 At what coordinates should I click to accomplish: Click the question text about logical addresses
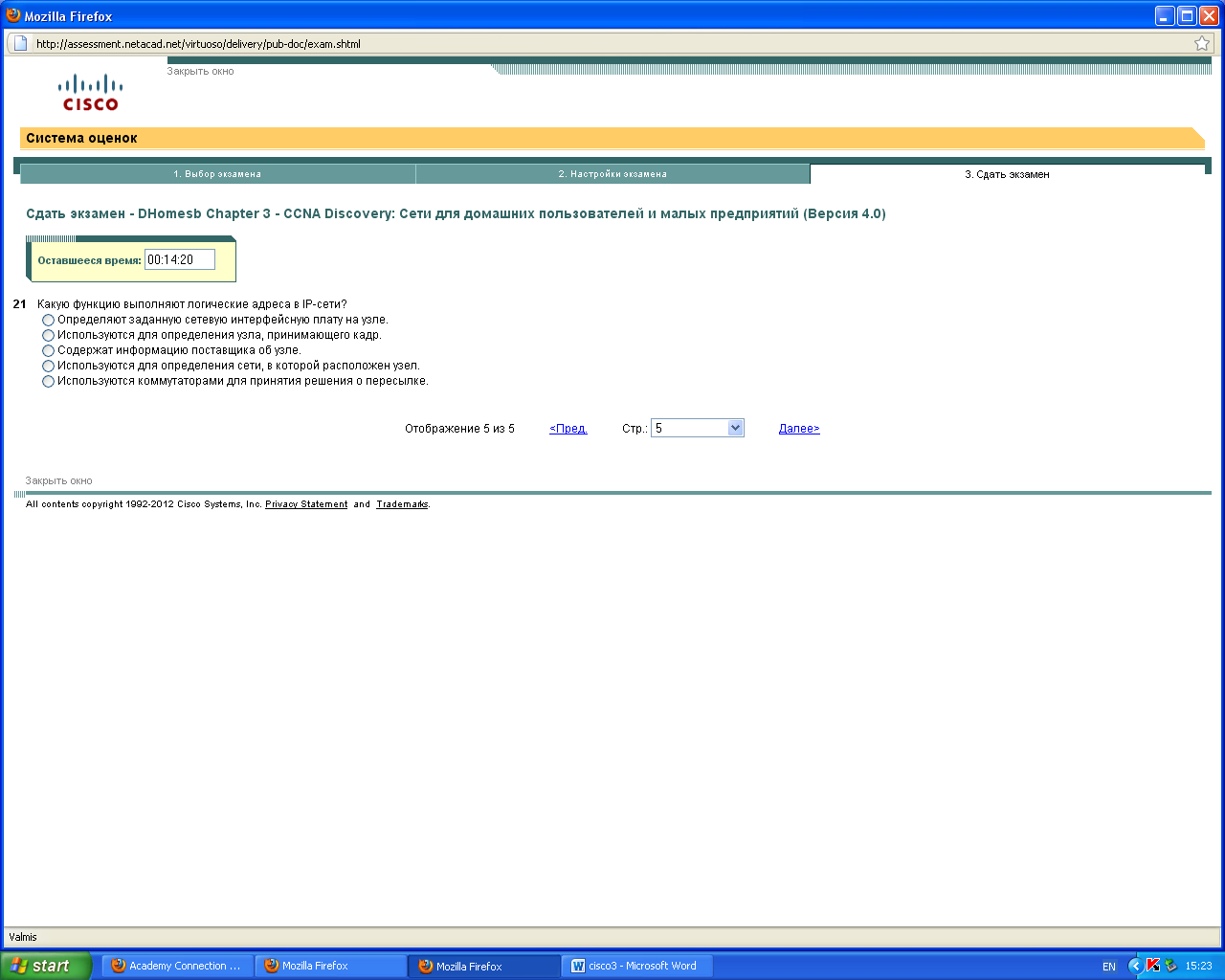192,304
